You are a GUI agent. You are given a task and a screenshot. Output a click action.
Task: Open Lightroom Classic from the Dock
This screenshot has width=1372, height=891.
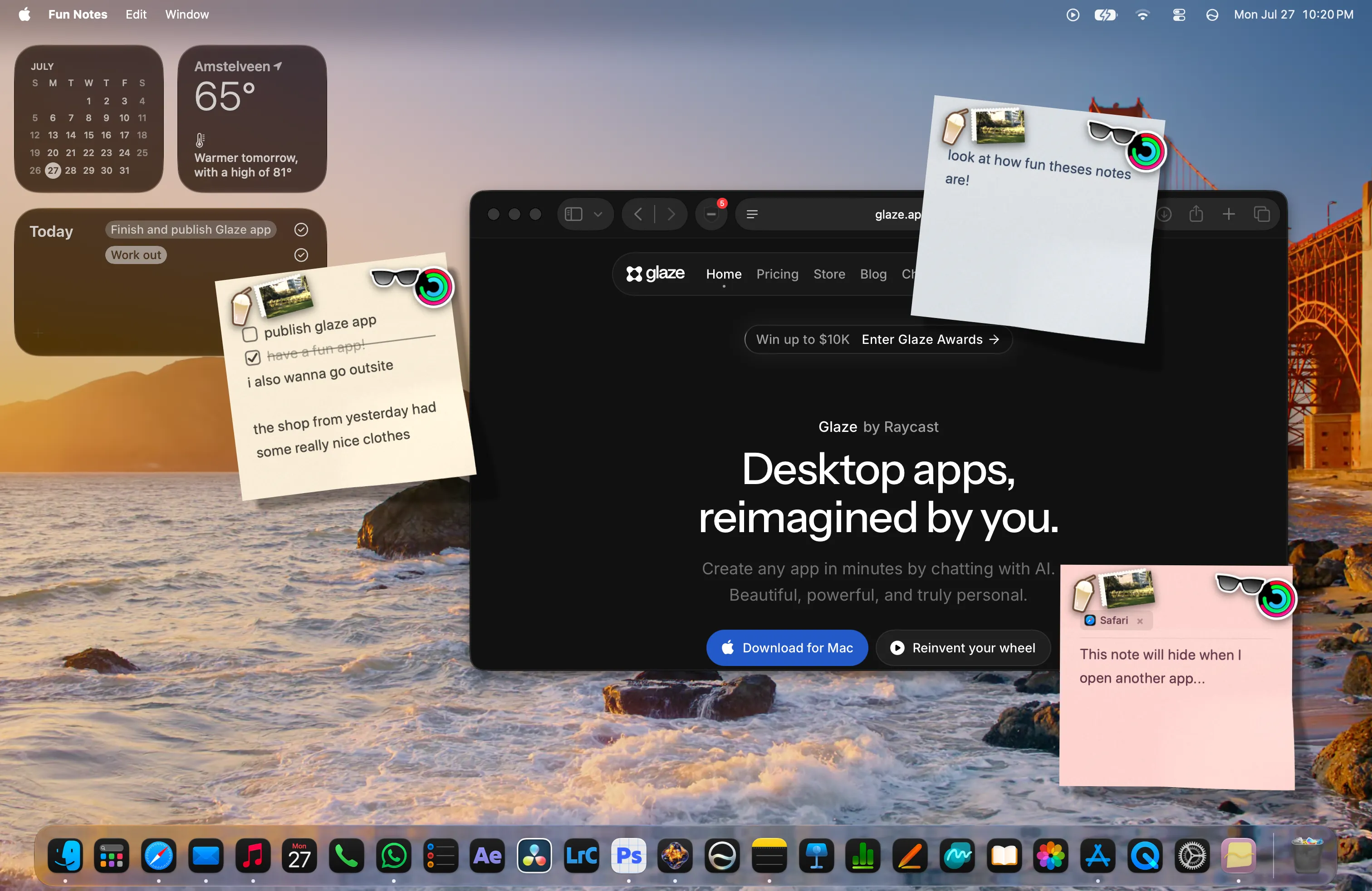tap(581, 855)
